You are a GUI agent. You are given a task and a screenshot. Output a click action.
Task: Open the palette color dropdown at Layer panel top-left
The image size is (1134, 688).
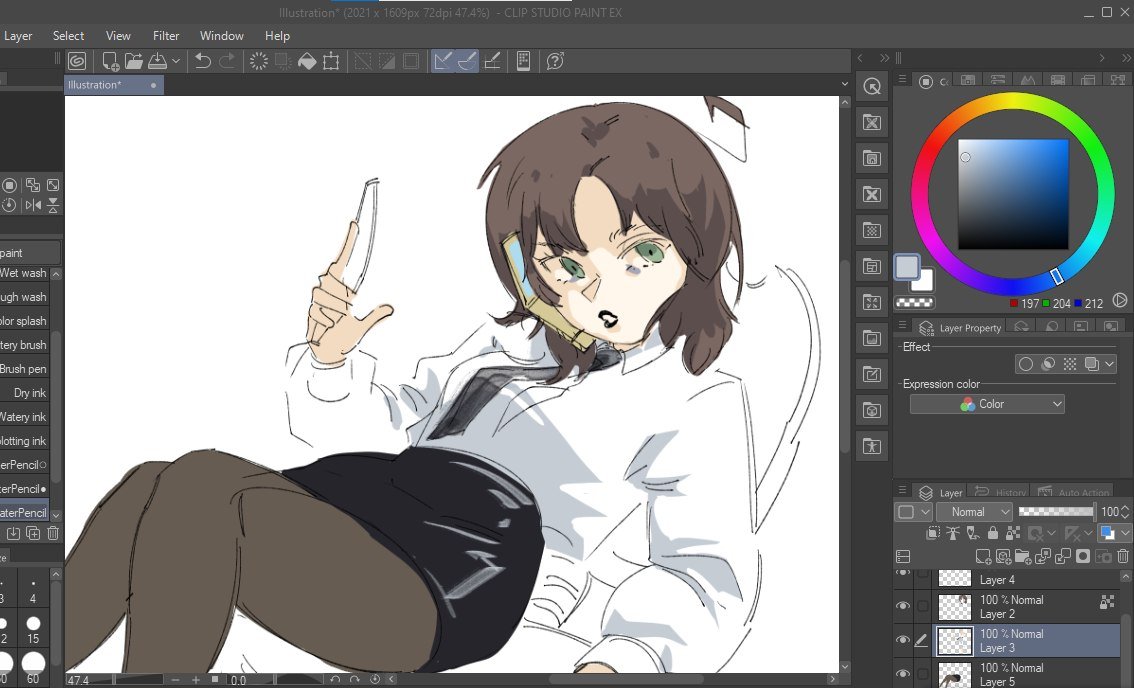click(x=914, y=512)
